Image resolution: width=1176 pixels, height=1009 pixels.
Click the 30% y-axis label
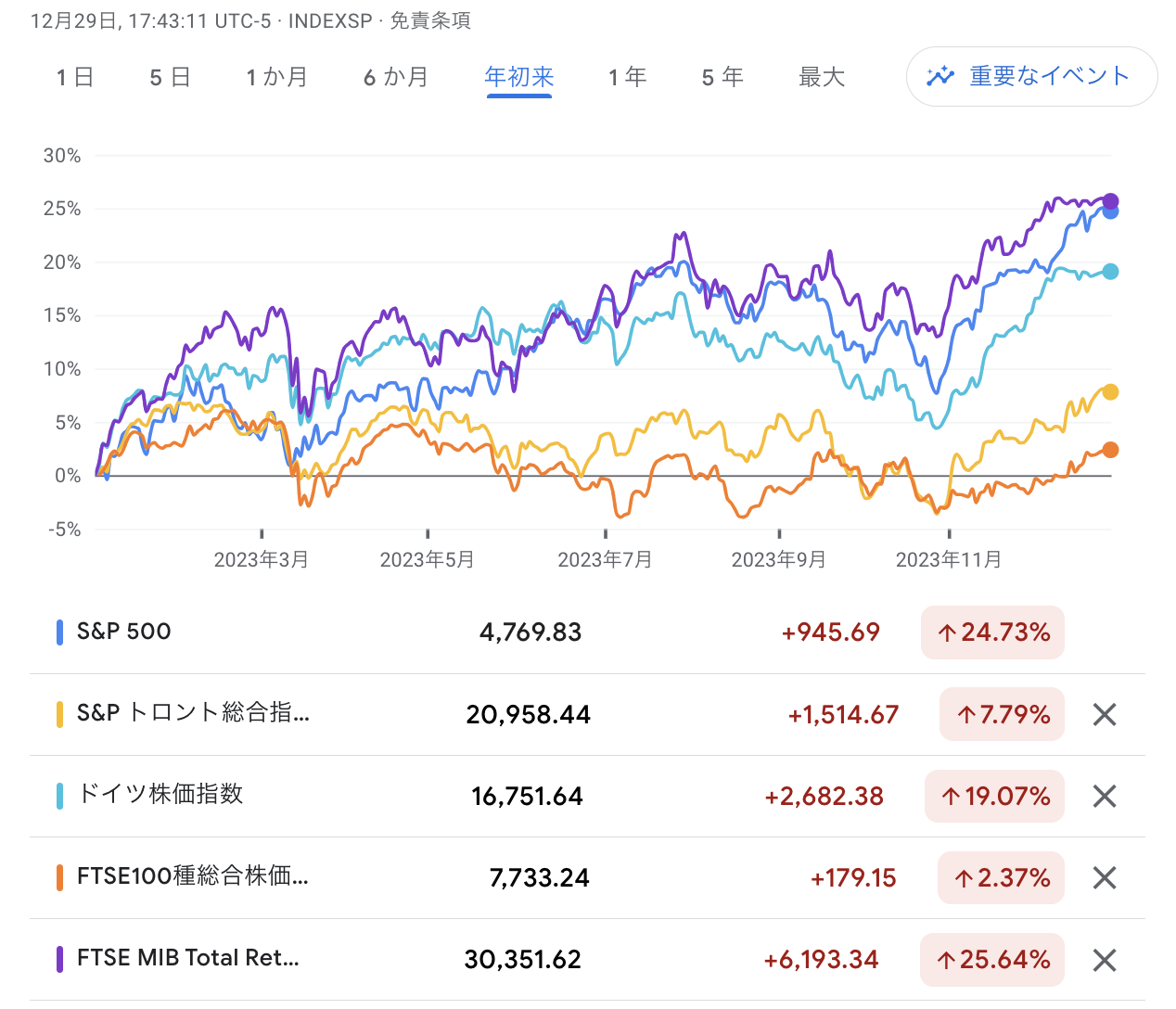[62, 156]
